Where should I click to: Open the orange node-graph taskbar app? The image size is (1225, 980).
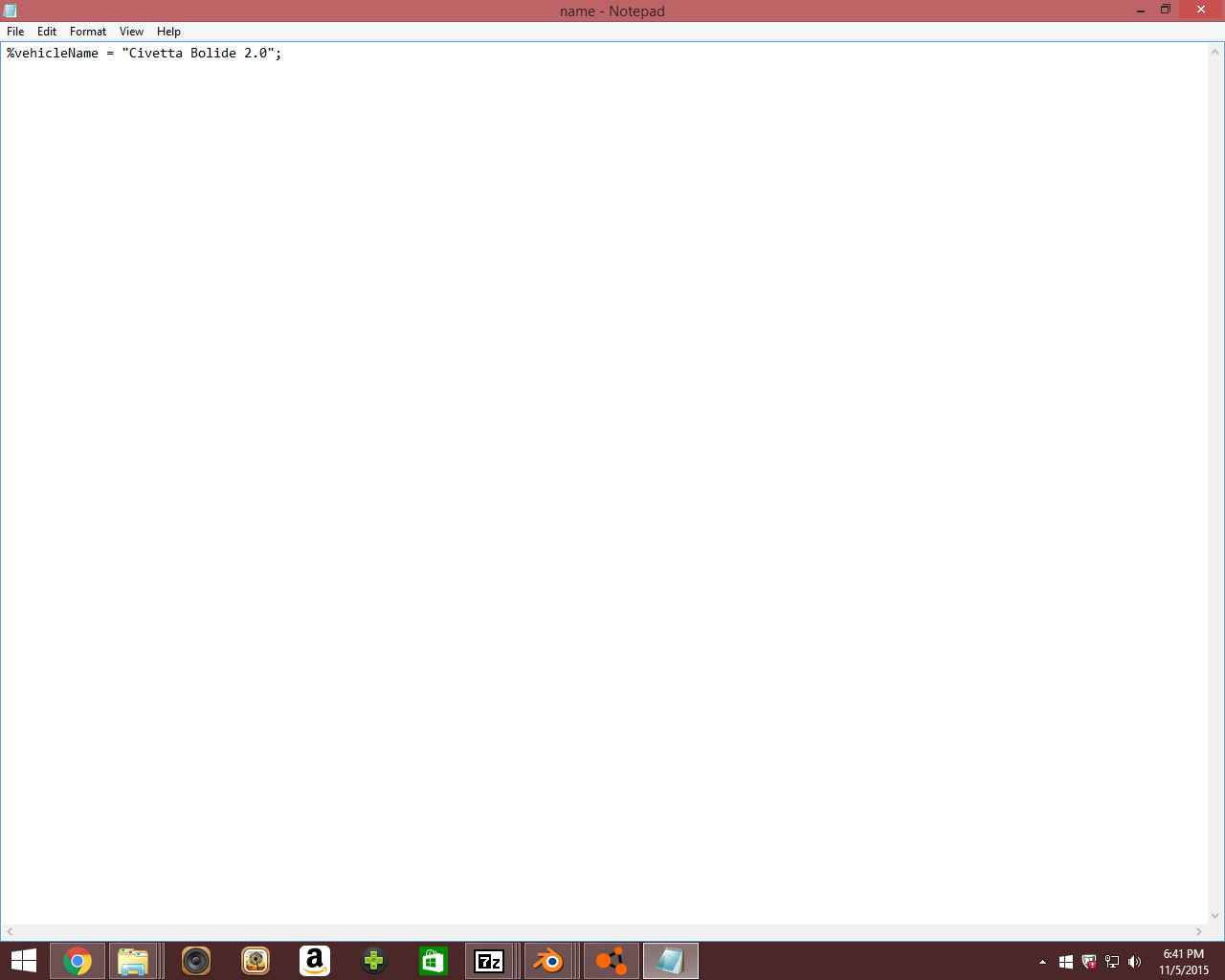(x=612, y=961)
